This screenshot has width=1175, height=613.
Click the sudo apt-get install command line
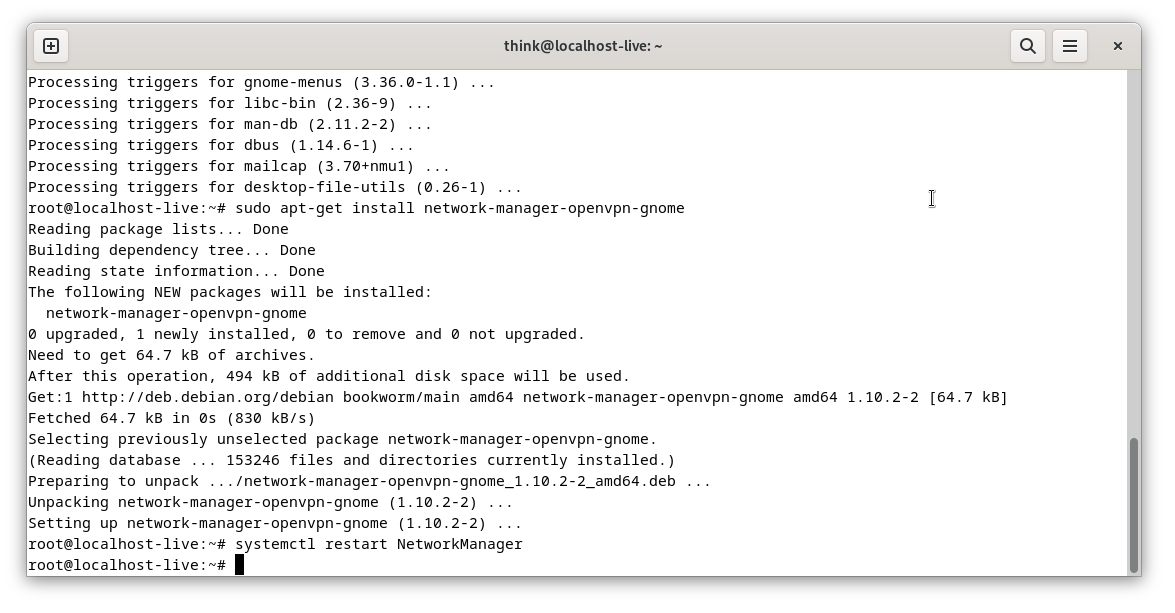[357, 208]
